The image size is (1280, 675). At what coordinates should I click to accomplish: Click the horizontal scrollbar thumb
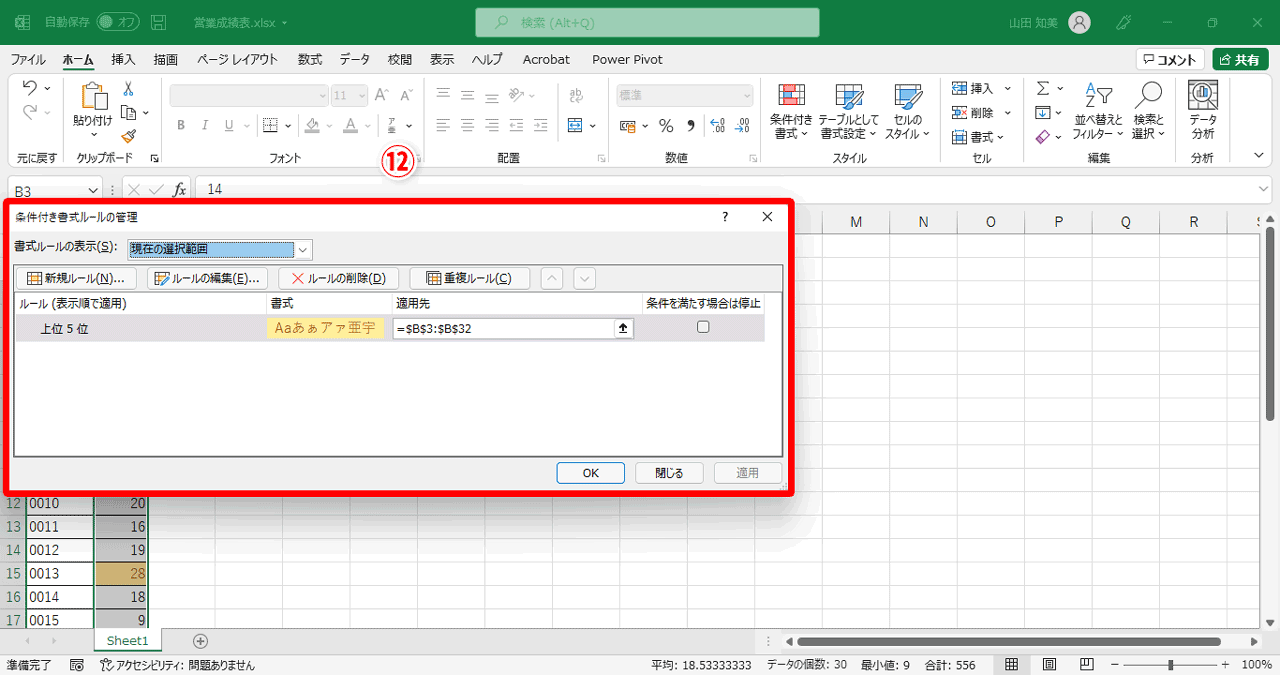1009,641
